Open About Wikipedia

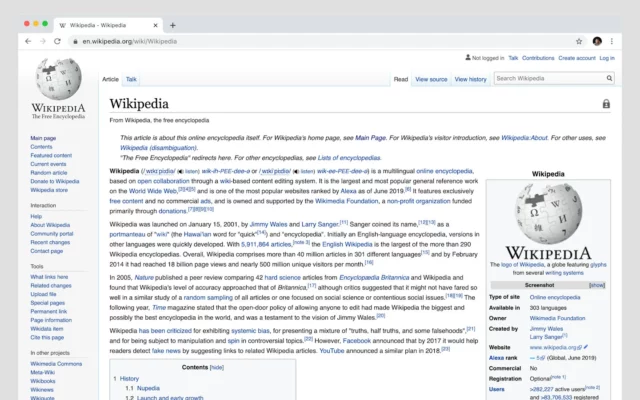pyautogui.click(x=50, y=224)
